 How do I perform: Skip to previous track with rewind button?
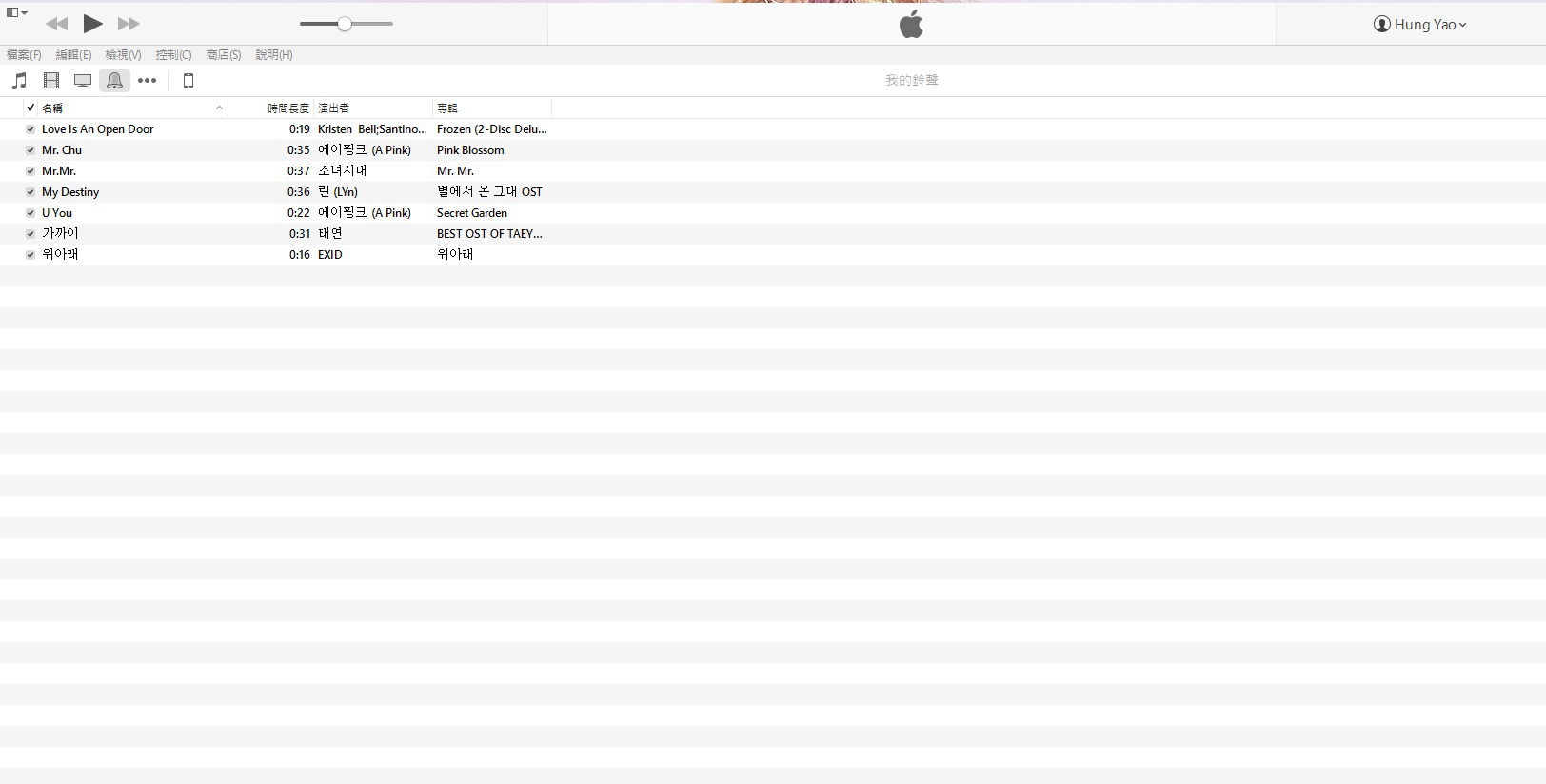[x=56, y=24]
